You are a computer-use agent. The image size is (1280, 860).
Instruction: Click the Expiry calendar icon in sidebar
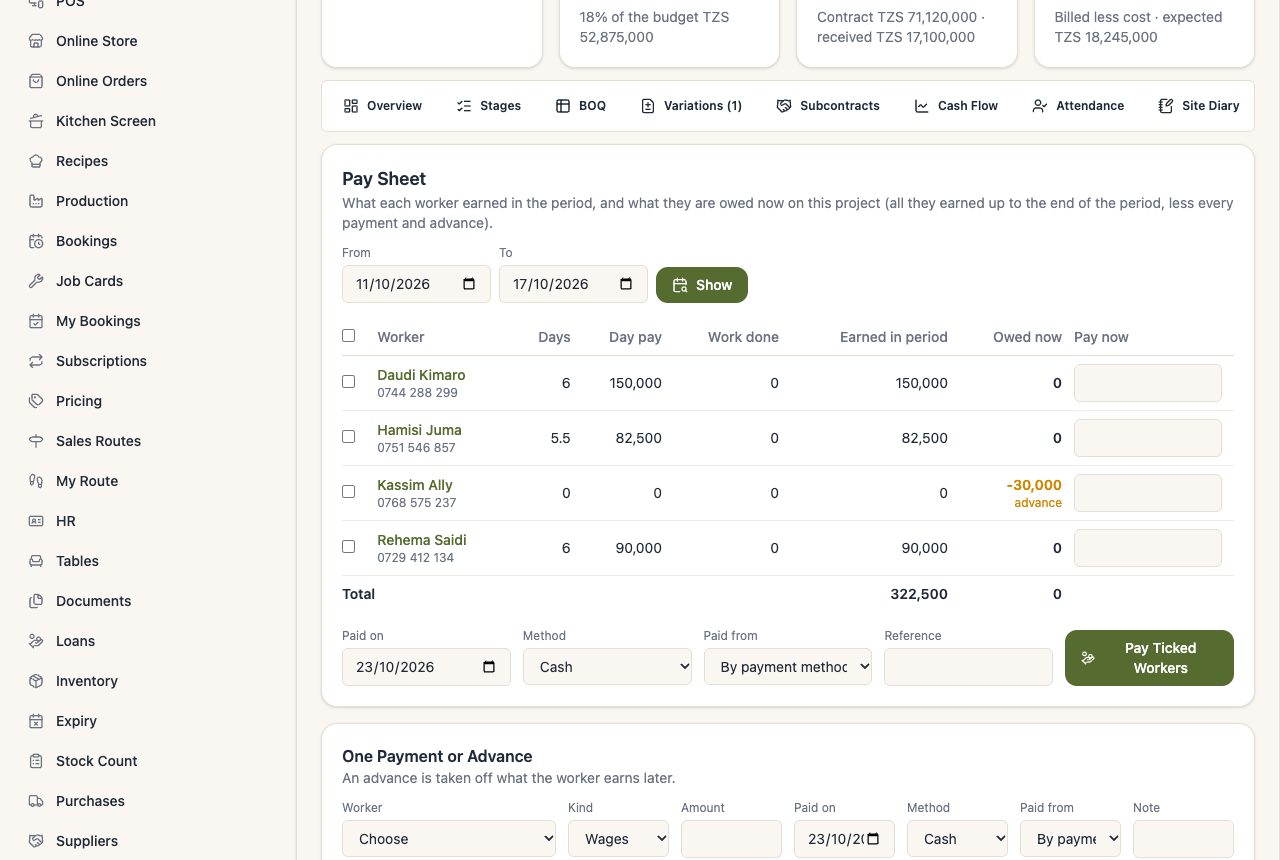pos(36,721)
